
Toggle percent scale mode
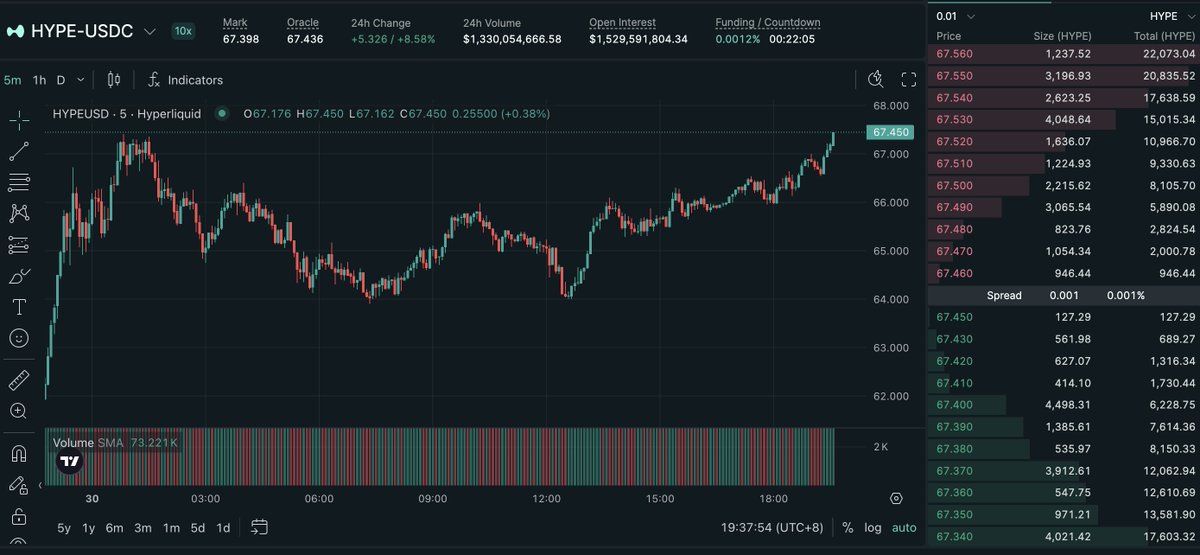coord(848,527)
